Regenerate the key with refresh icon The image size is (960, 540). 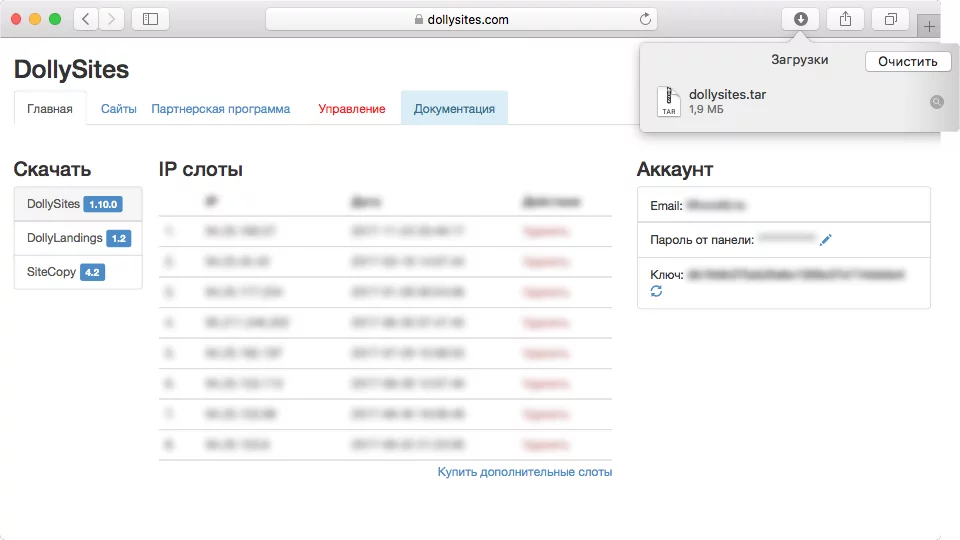(x=656, y=291)
